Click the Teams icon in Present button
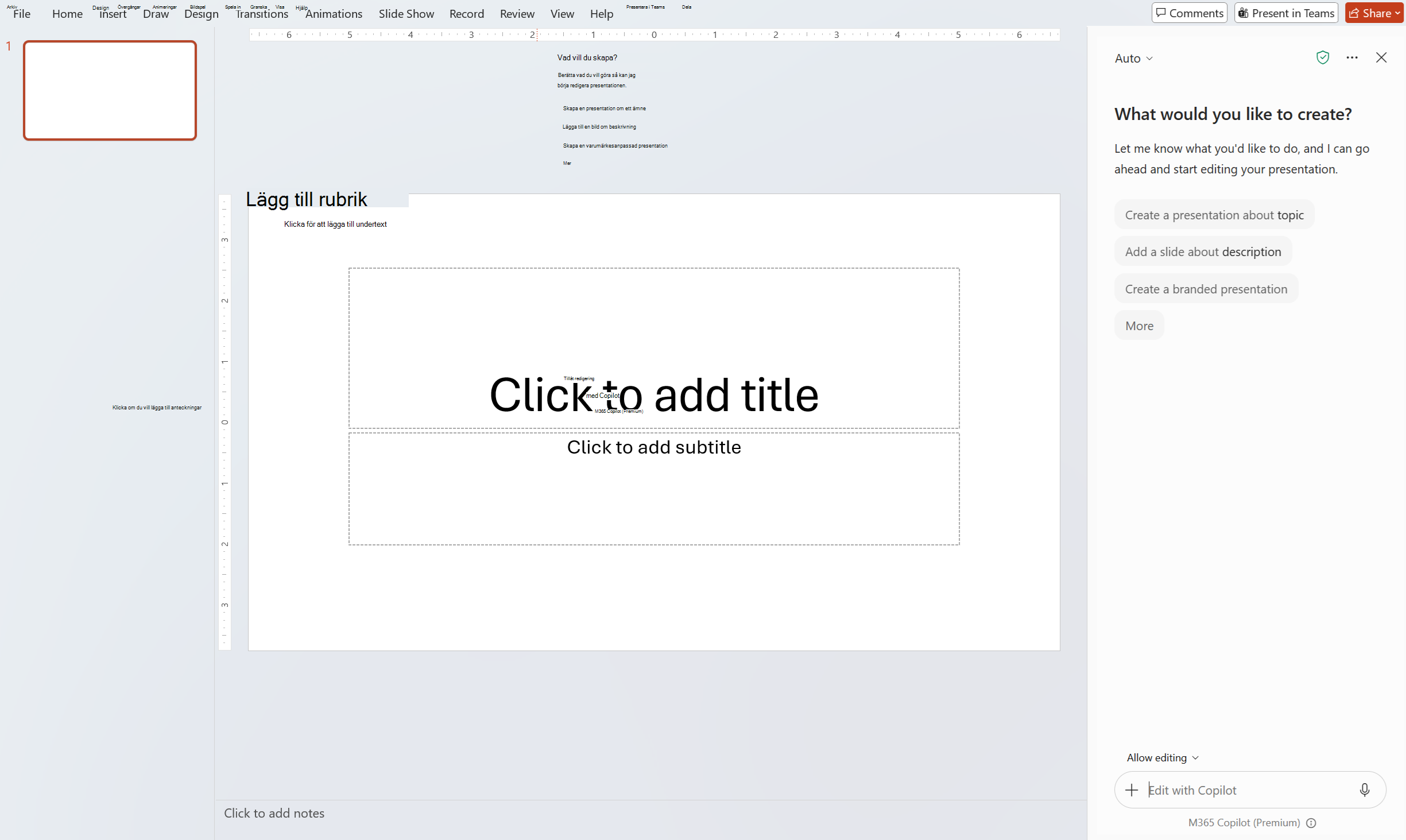Image resolution: width=1406 pixels, height=840 pixels. click(x=1244, y=13)
